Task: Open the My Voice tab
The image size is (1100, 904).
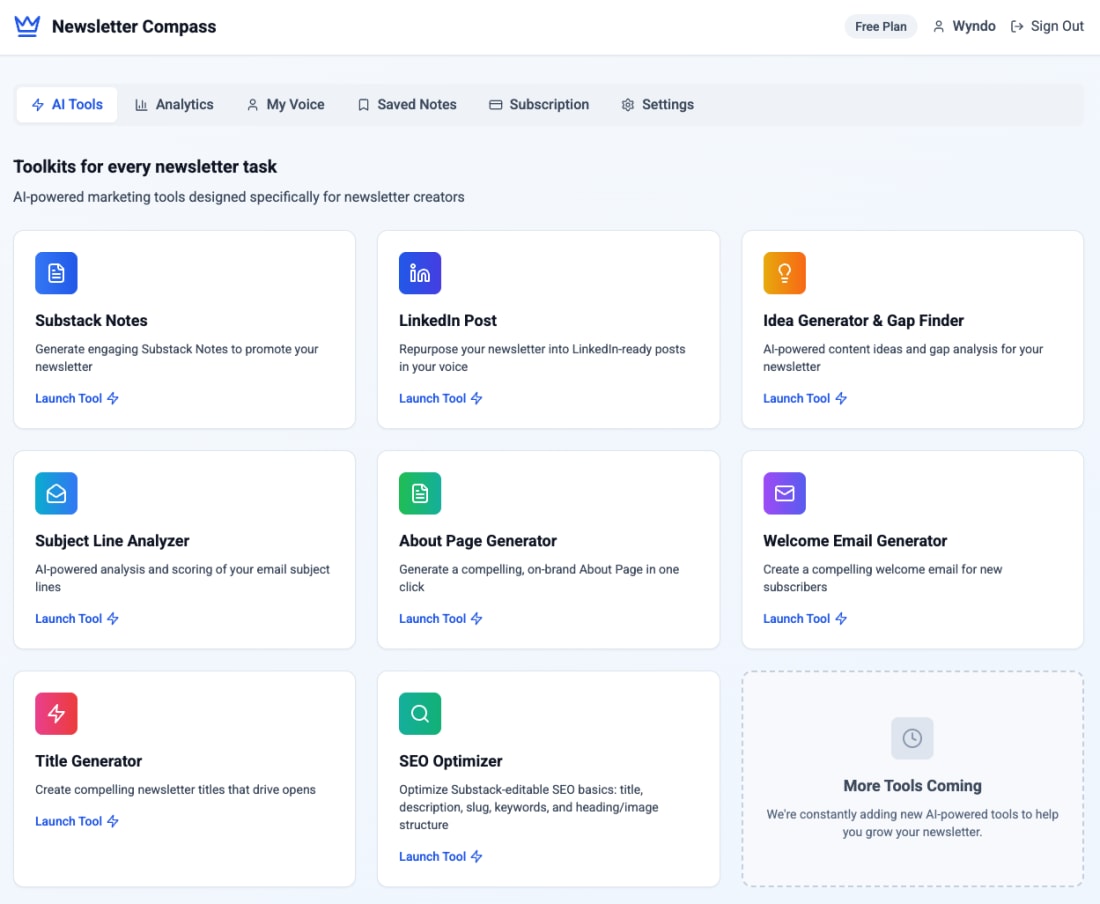Action: pyautogui.click(x=285, y=104)
